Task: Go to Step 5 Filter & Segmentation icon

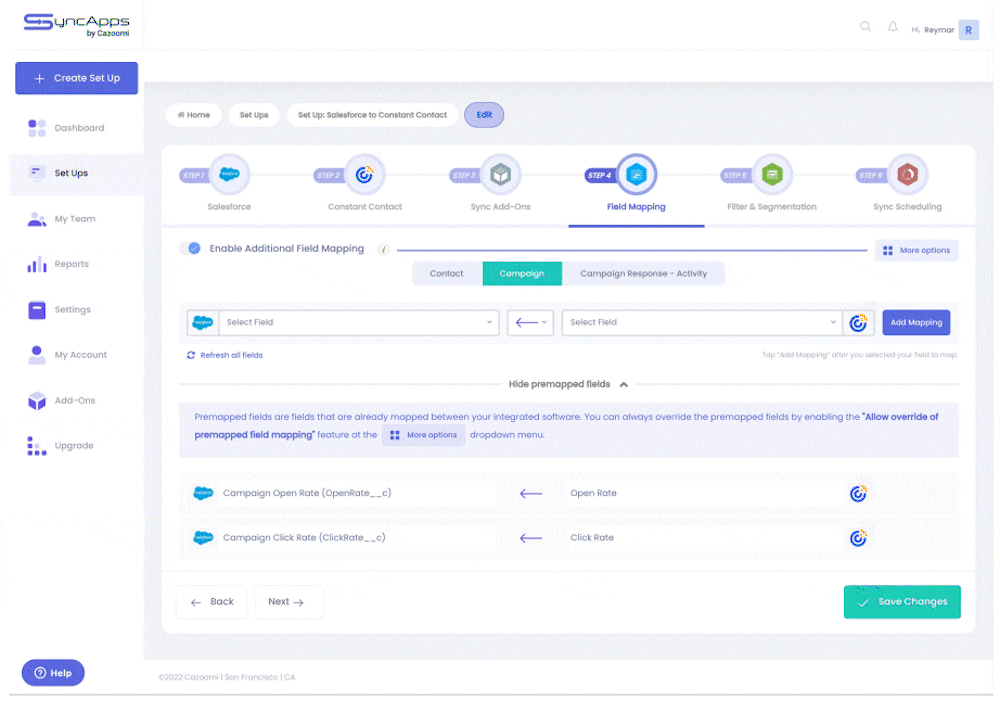Action: (x=772, y=174)
